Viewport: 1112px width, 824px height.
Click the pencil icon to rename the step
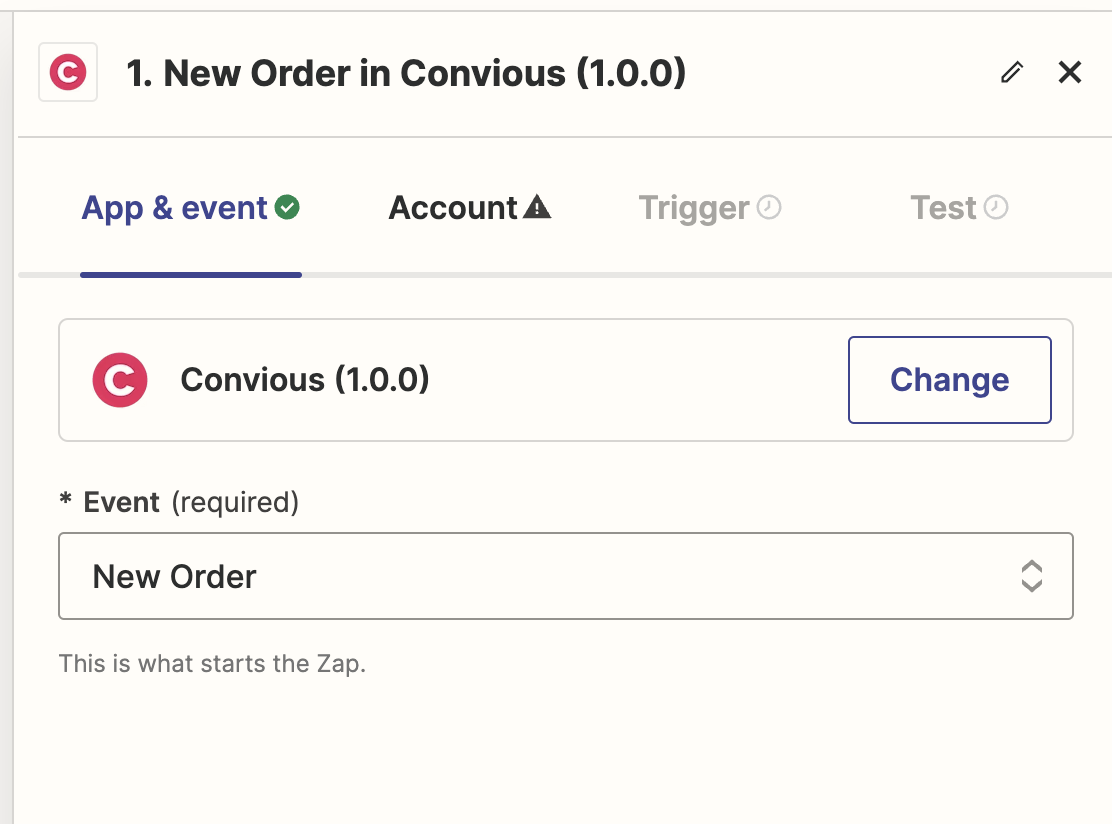pyautogui.click(x=1012, y=72)
